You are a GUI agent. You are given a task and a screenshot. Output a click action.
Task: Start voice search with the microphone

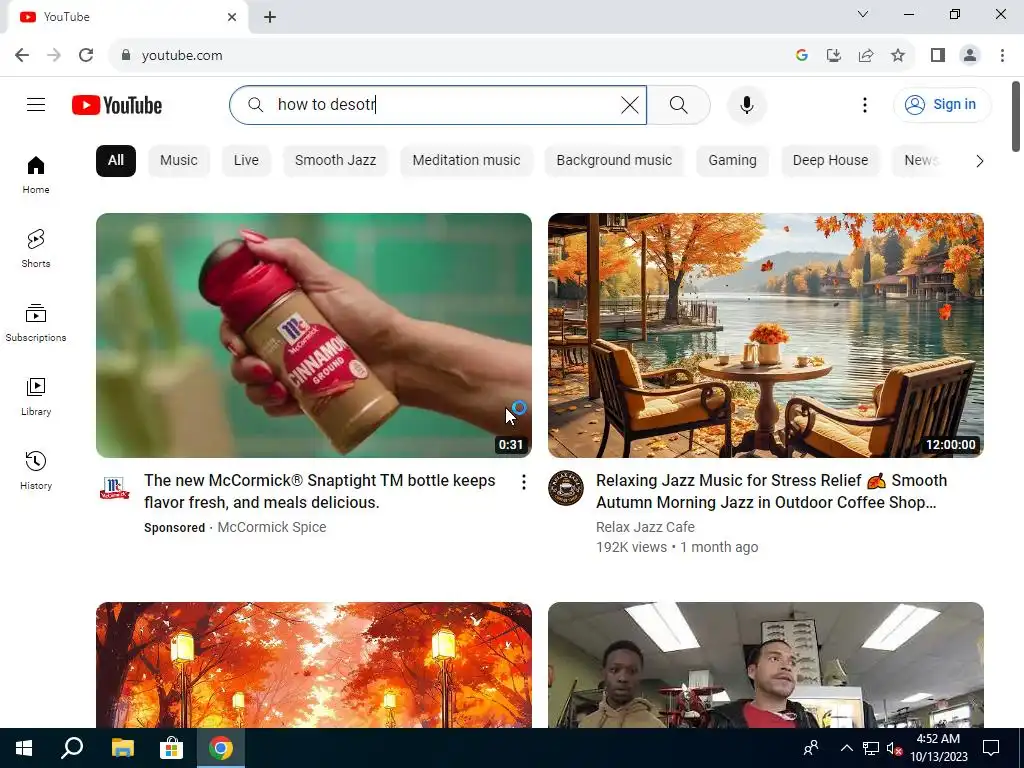pos(746,104)
